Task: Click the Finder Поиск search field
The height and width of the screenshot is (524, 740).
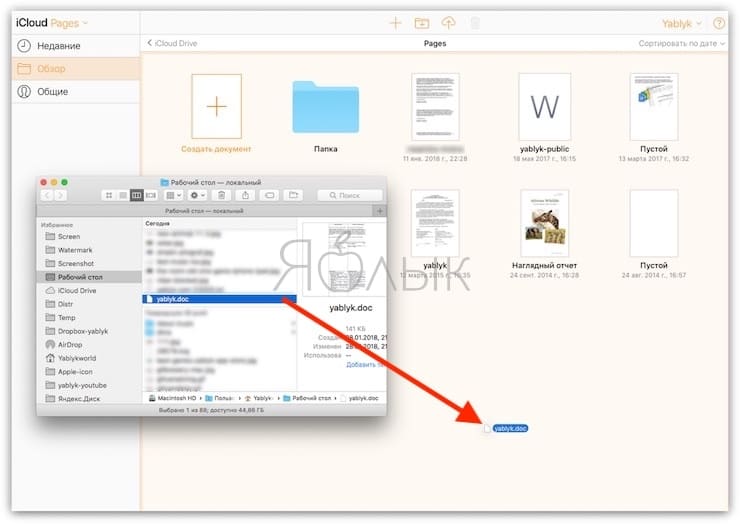Action: tap(350, 195)
